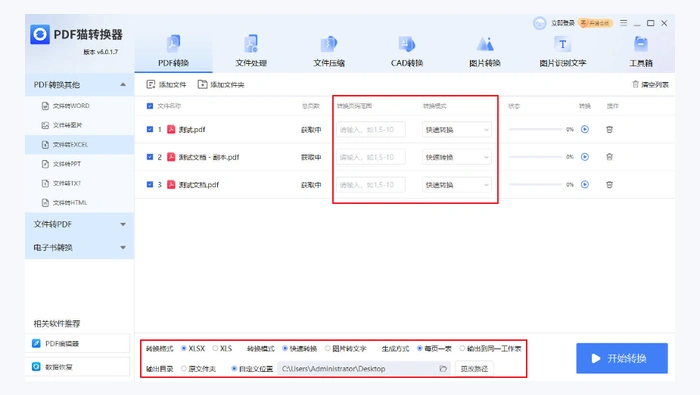The height and width of the screenshot is (395, 700).
Task: Select the 图片转文字 mode radio button
Action: 328,349
